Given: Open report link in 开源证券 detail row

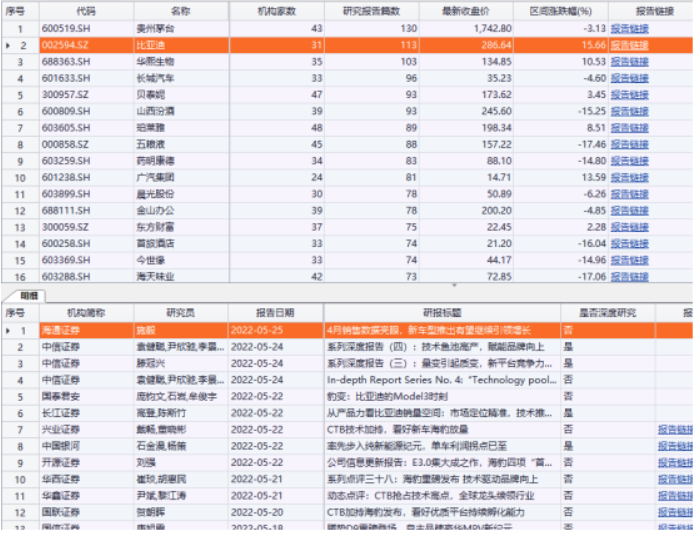Looking at the screenshot, I should tap(675, 463).
